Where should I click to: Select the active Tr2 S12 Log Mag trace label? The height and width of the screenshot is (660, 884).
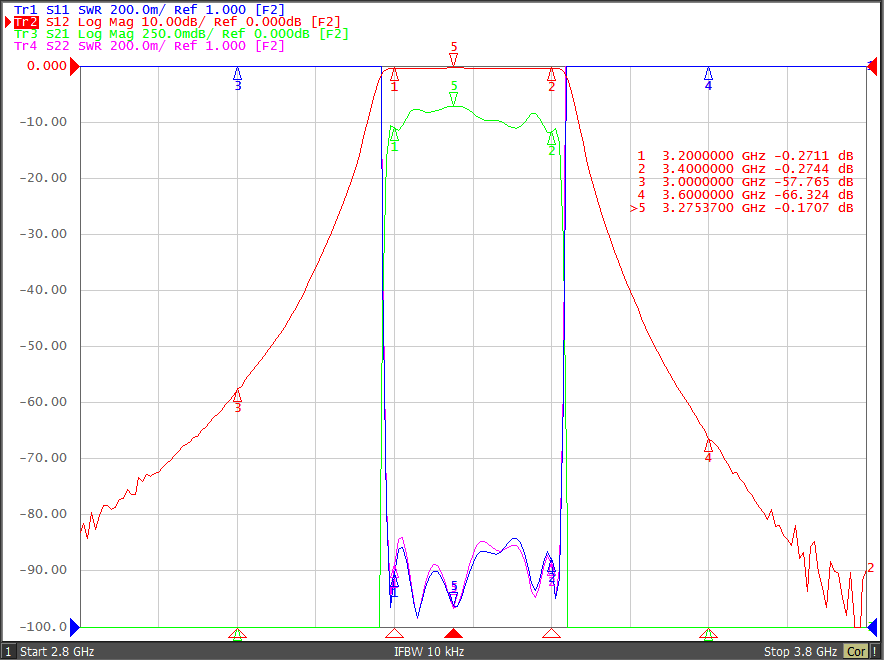coord(177,22)
